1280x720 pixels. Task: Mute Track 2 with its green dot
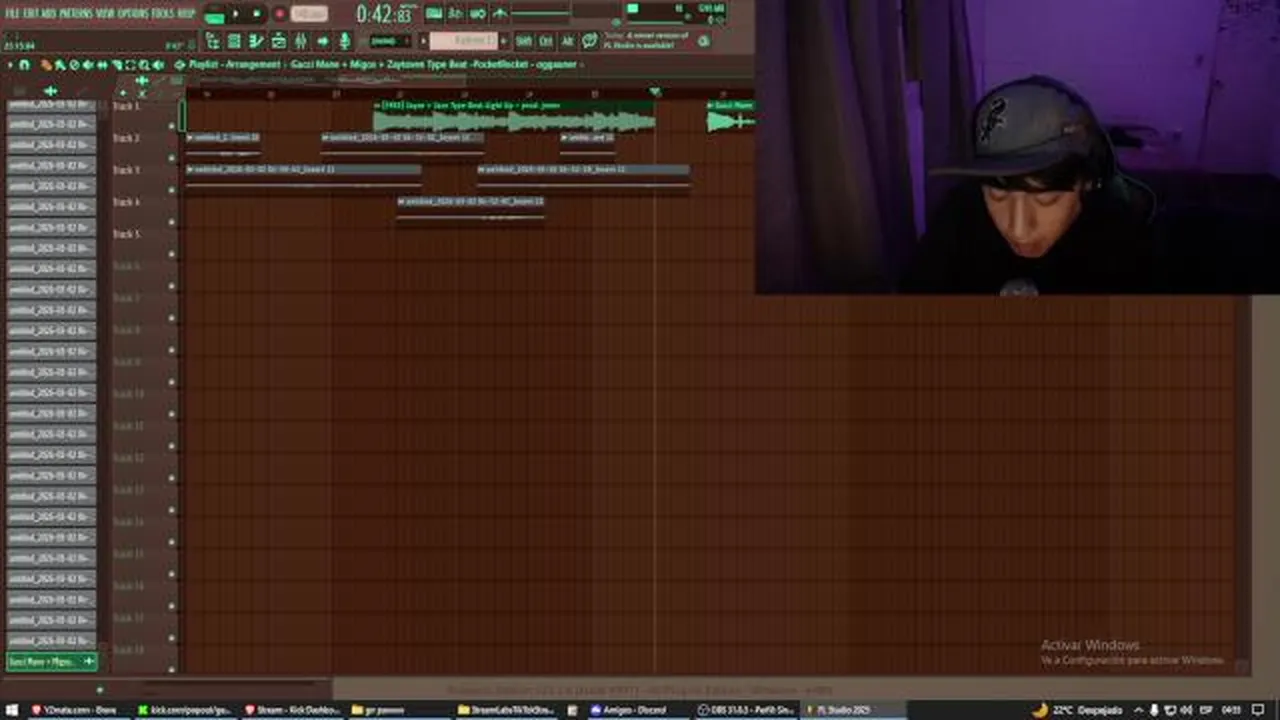(x=172, y=159)
